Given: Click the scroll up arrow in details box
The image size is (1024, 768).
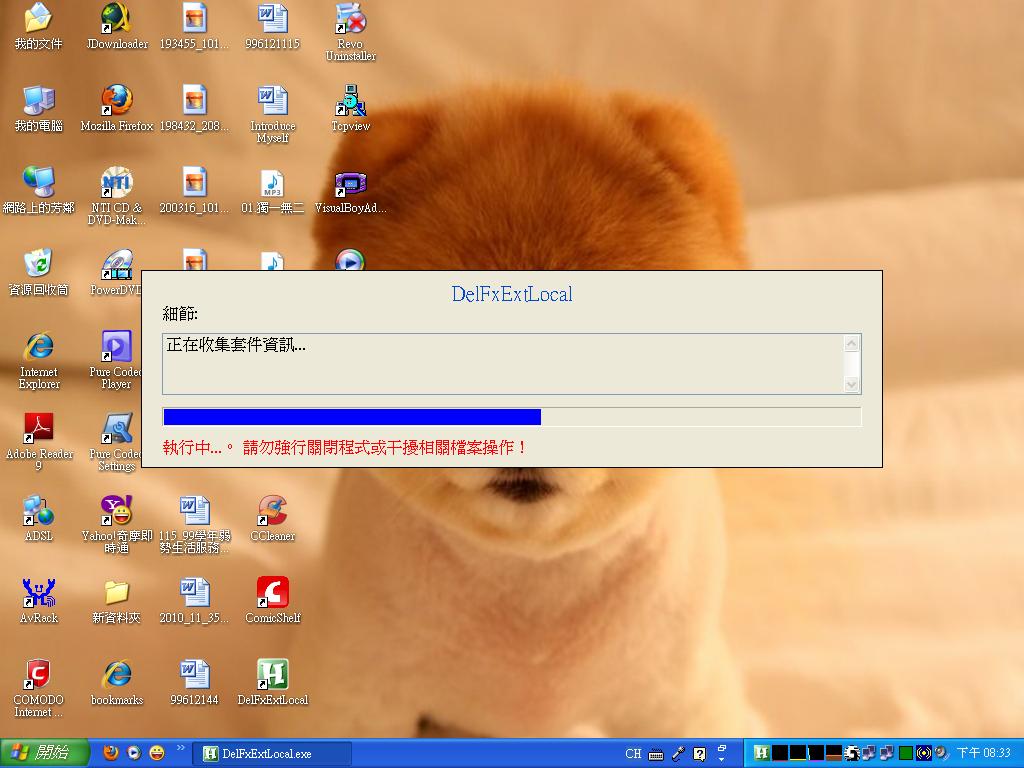Looking at the screenshot, I should click(x=852, y=343).
